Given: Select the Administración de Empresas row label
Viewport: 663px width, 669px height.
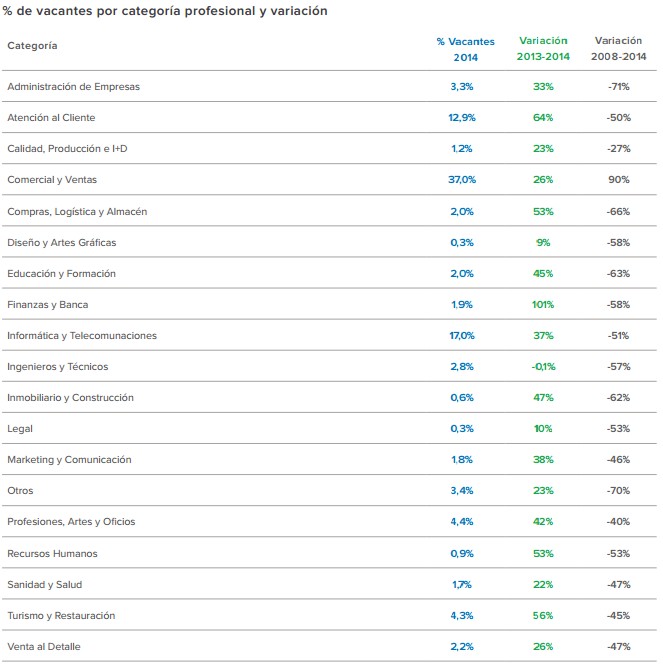Looking at the screenshot, I should click(x=73, y=87).
